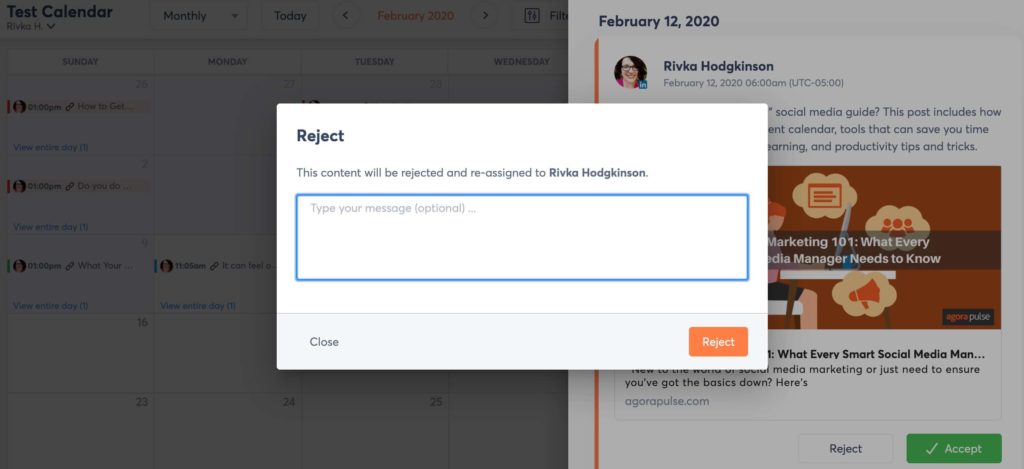Expand the Rivka H. user dropdown
Image resolution: width=1024 pixels, height=469 pixels.
pyautogui.click(x=31, y=27)
